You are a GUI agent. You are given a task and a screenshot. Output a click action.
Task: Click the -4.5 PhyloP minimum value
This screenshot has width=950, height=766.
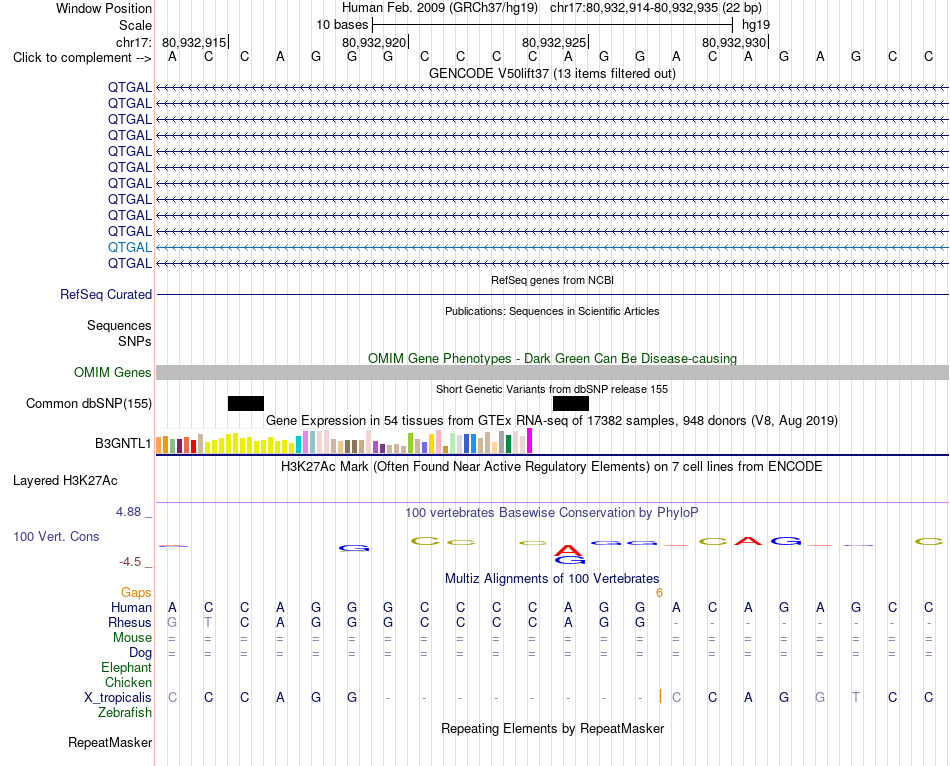tap(130, 562)
